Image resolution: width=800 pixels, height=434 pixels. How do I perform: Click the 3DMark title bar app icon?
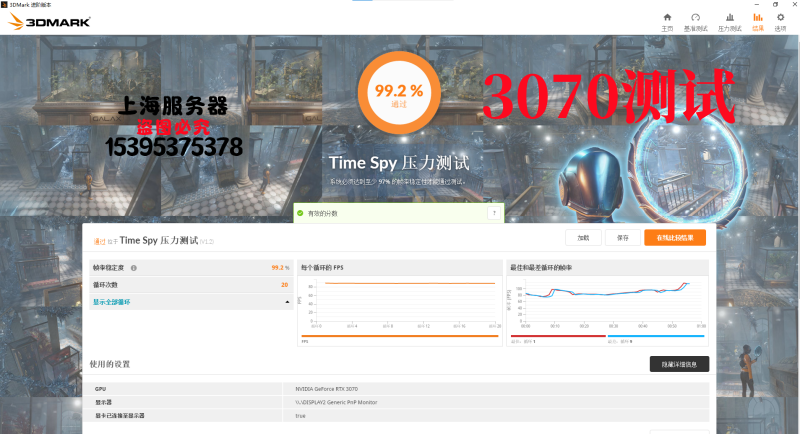point(4,4)
